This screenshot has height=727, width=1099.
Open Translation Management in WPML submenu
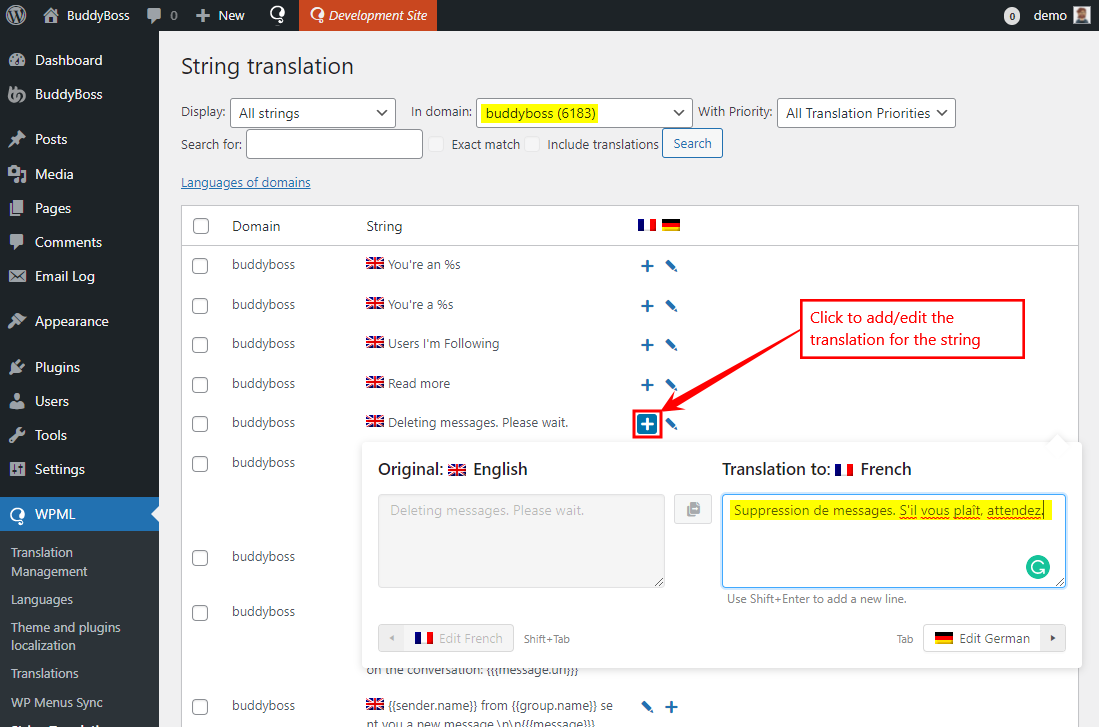point(49,562)
